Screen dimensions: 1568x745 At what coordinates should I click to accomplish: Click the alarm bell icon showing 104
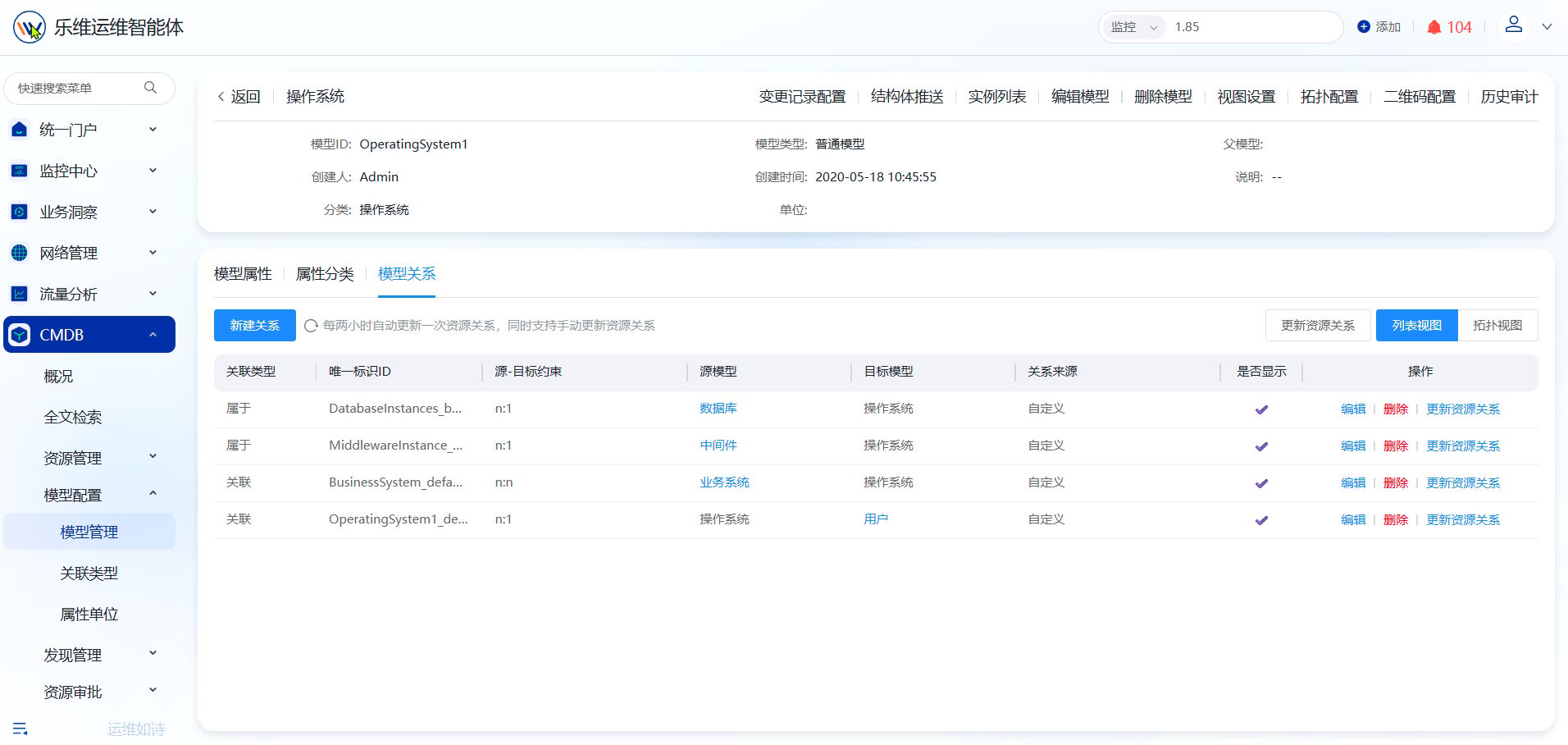coord(1434,27)
